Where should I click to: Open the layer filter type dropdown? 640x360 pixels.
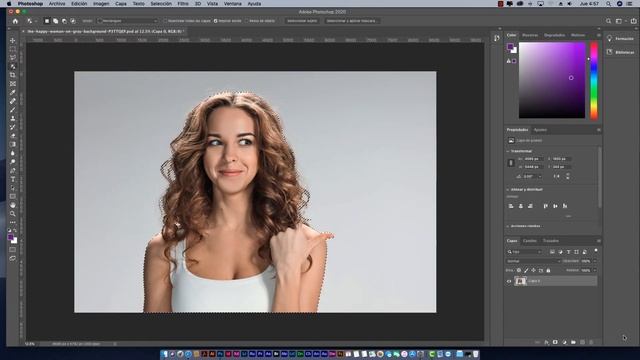(x=524, y=252)
